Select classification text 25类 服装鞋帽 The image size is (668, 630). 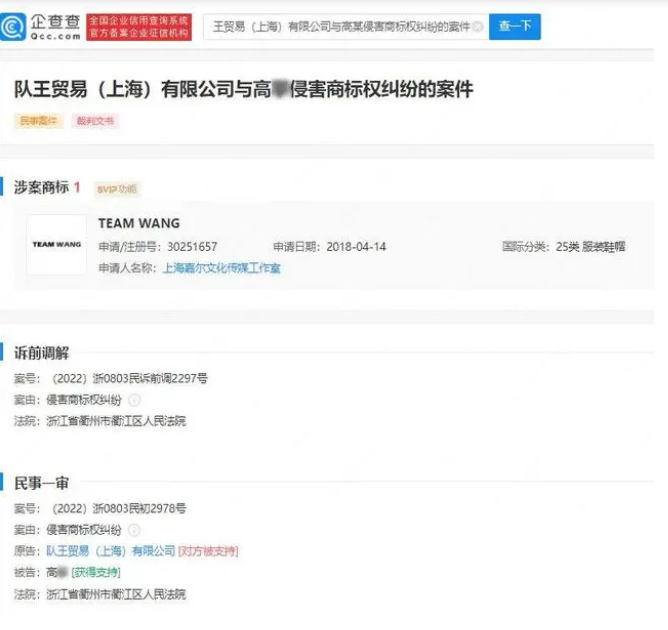pos(590,247)
